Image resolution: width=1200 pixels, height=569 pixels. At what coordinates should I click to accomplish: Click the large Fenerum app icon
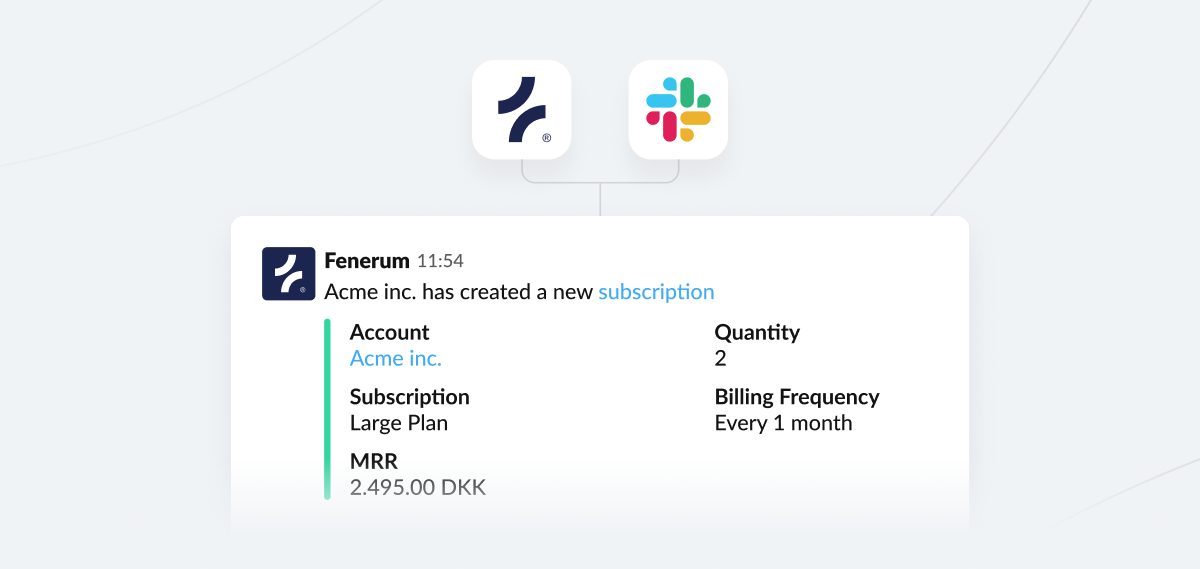521,109
